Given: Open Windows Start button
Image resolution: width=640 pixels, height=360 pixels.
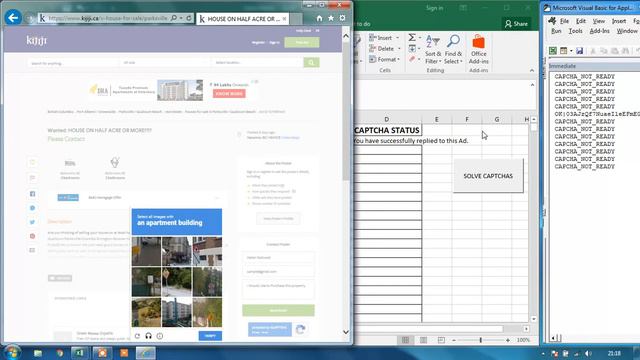Looking at the screenshot, I should (x=11, y=352).
